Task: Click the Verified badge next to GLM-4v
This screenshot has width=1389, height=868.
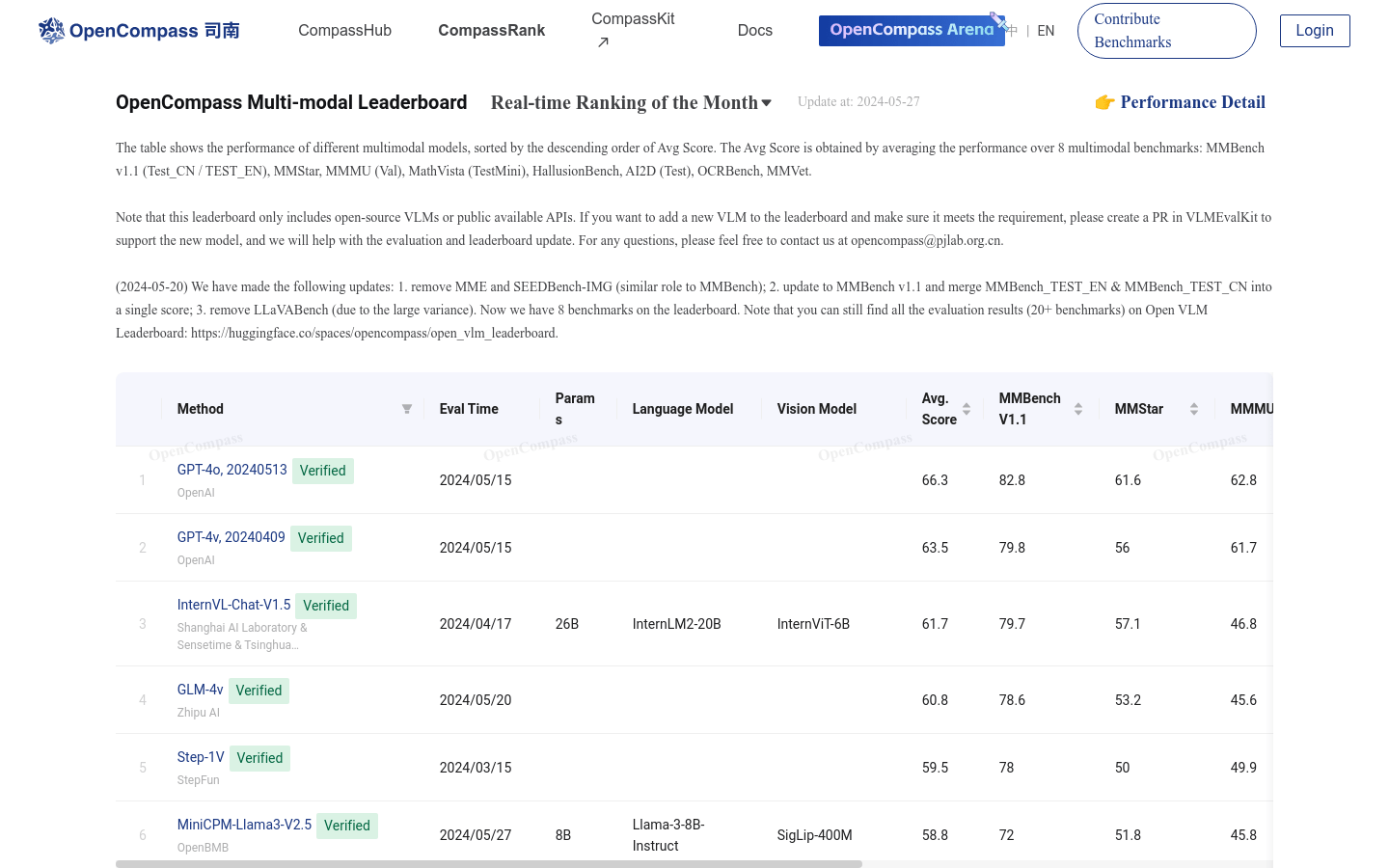Action: [x=259, y=691]
